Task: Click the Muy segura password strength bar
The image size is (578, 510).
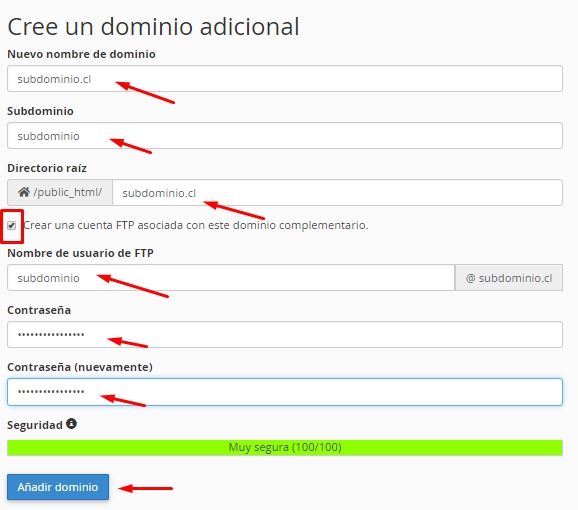Action: click(x=285, y=448)
